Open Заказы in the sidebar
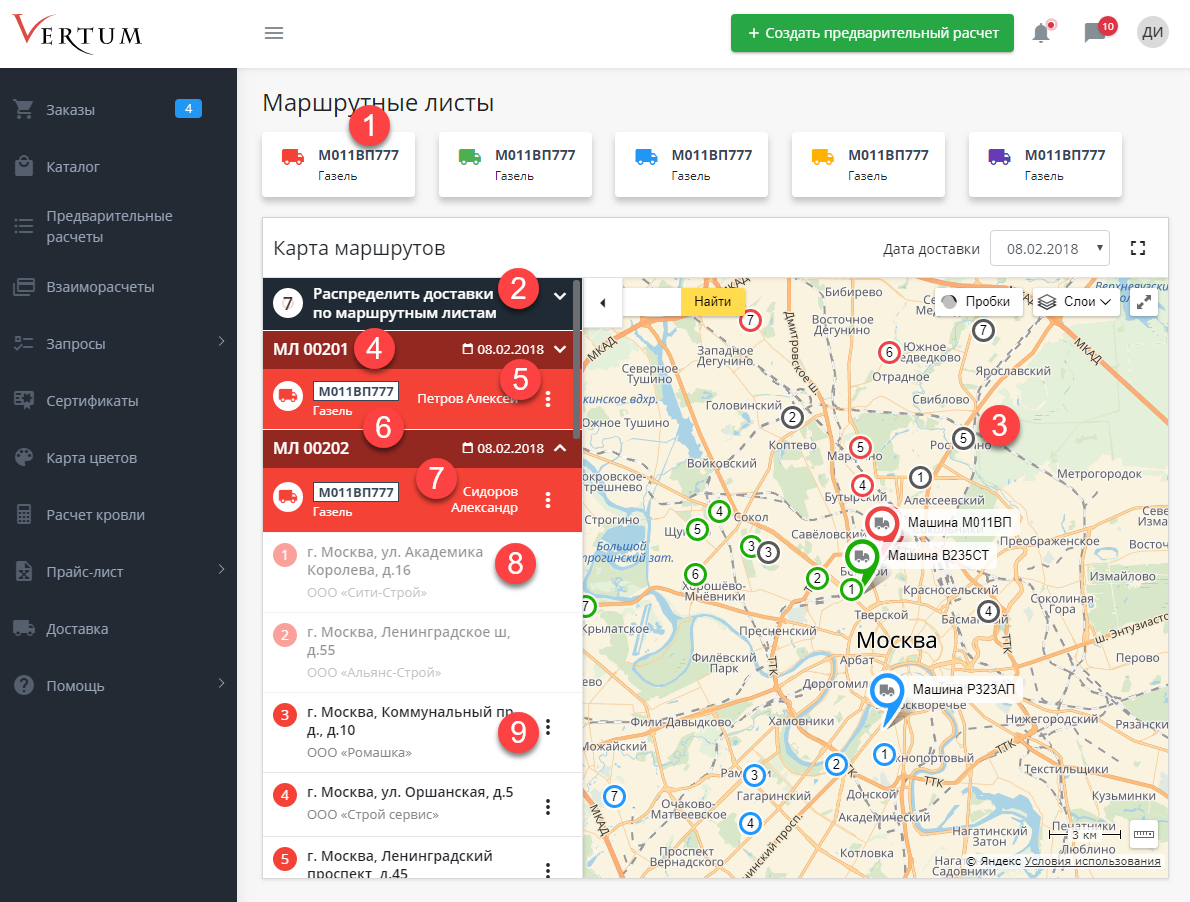Viewport: 1190px width, 902px height. [70, 110]
